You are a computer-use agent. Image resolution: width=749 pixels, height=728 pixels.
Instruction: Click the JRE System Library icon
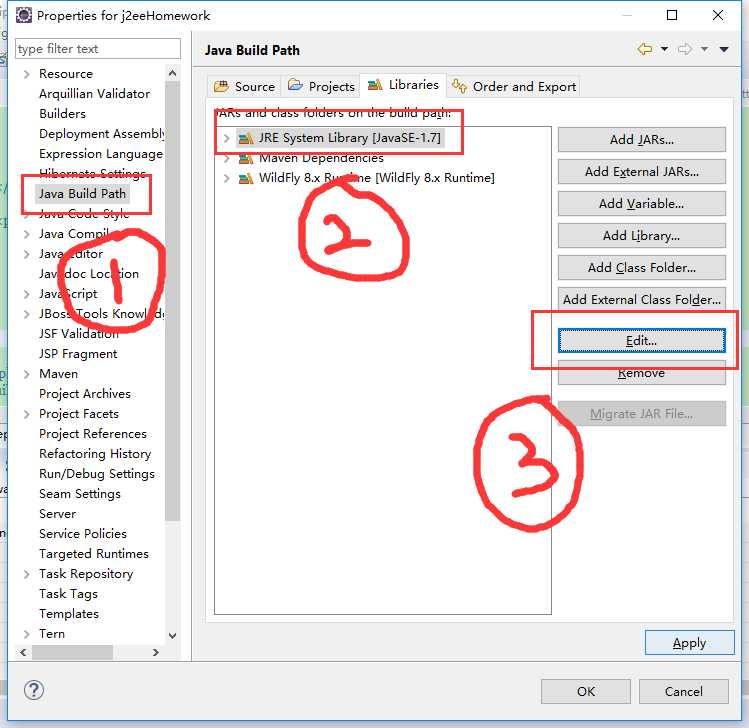click(x=246, y=139)
